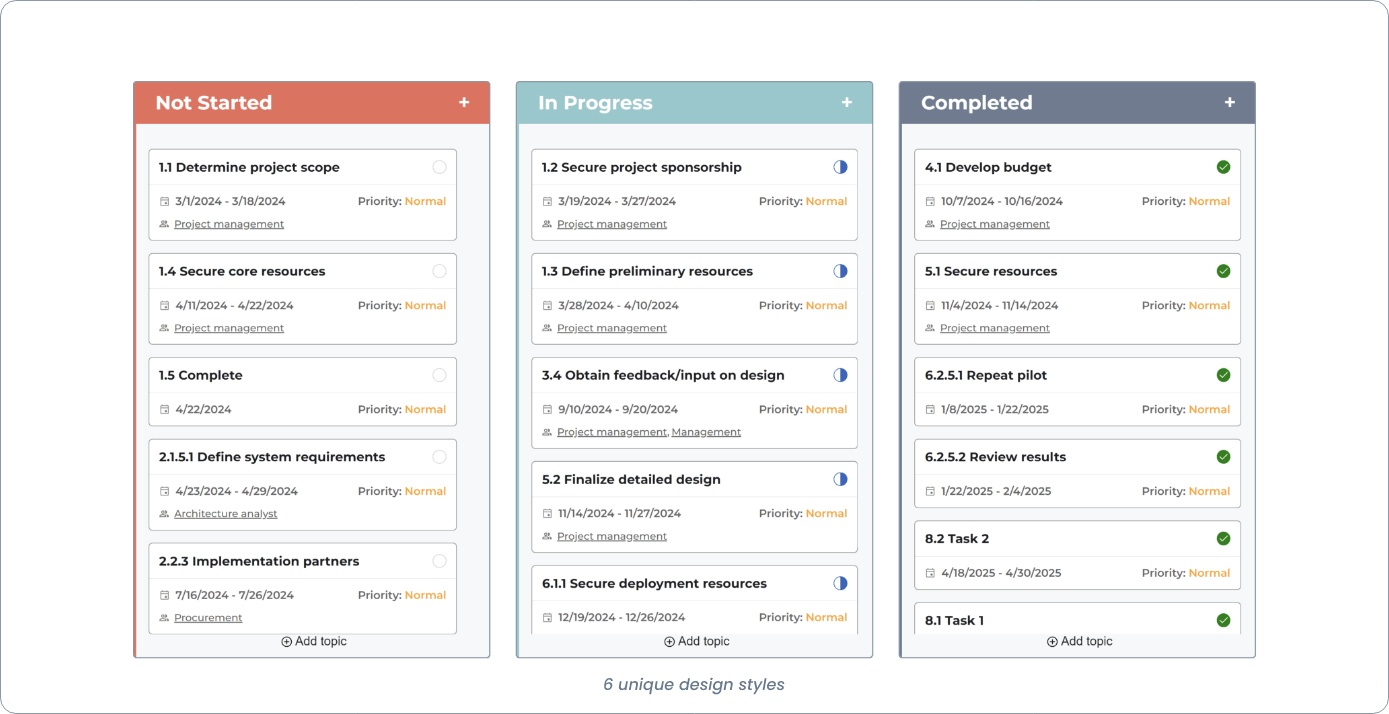
Task: Open Project management link on 1.1 card
Action: click(x=229, y=224)
